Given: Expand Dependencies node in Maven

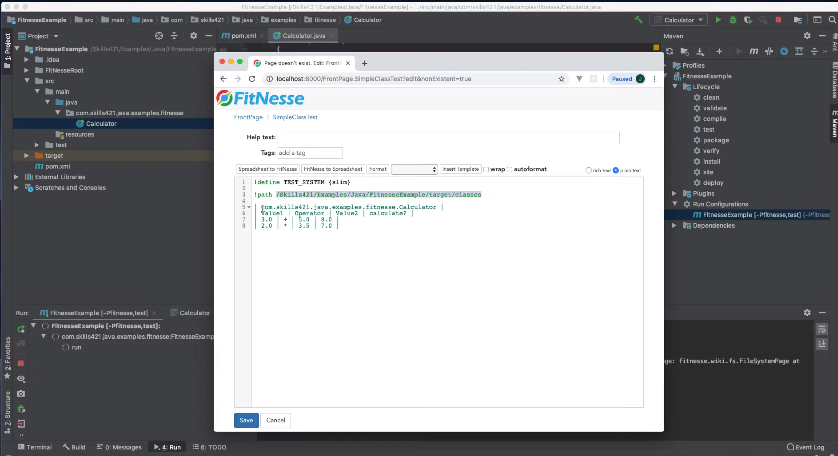Looking at the screenshot, I should 674,226.
